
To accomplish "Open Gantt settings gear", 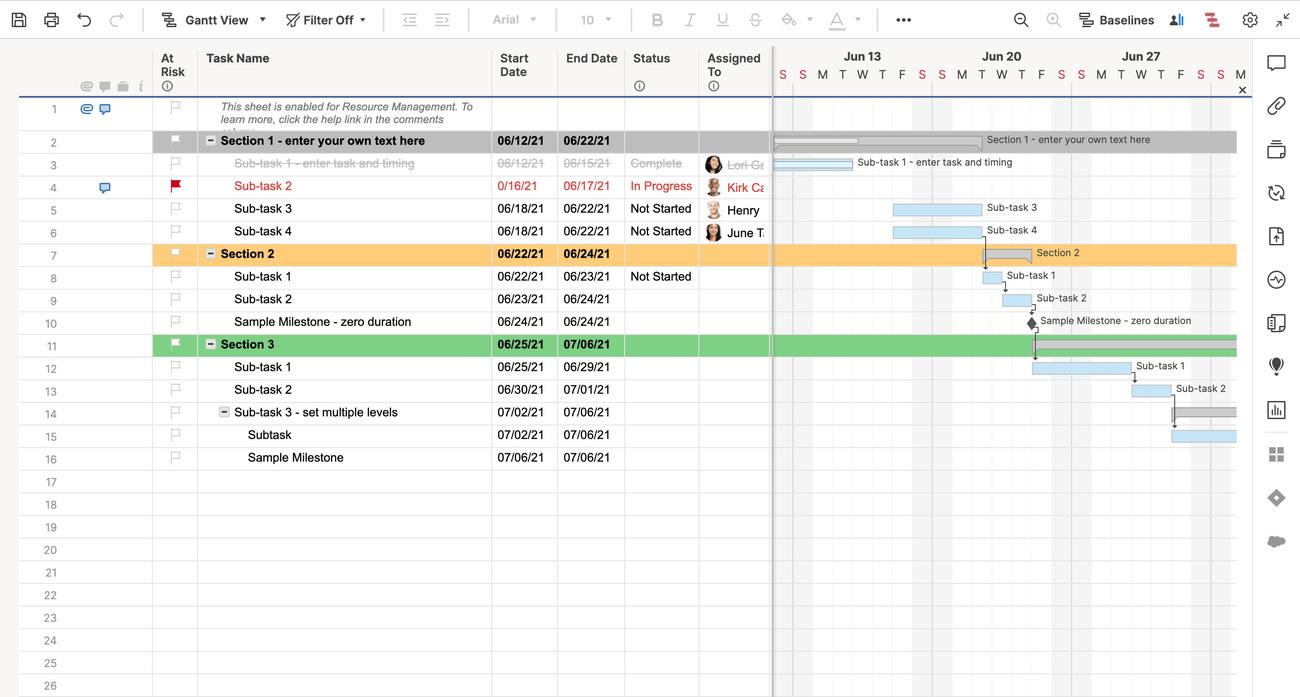I will point(1250,20).
